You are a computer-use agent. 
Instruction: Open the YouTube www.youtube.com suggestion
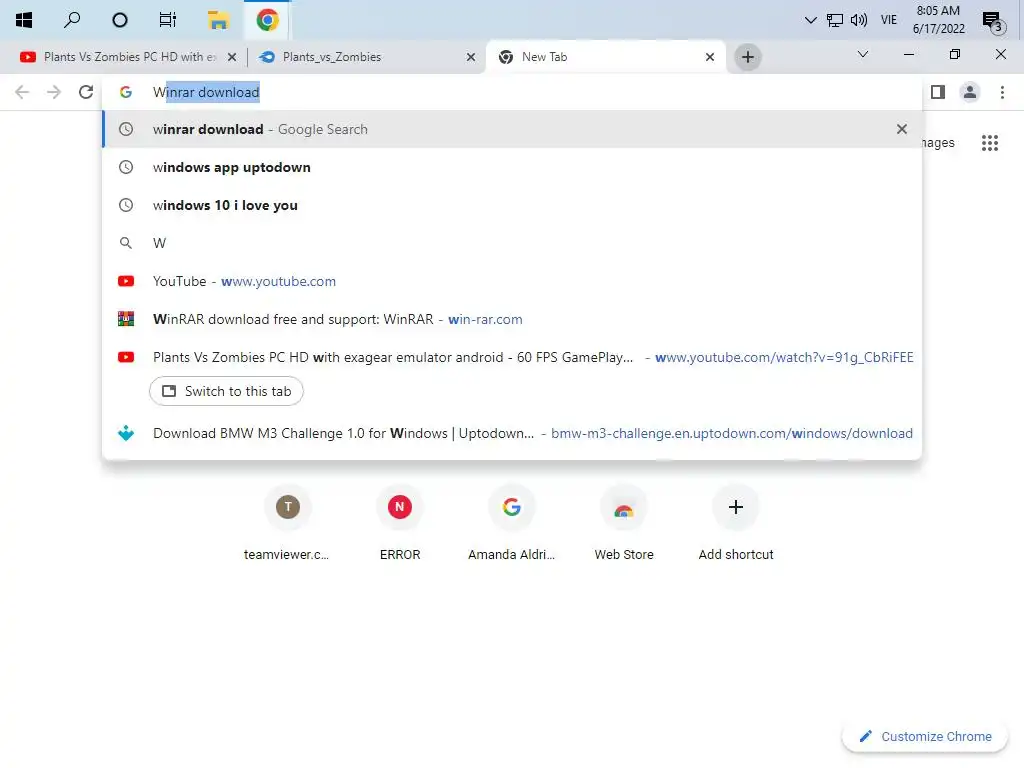[x=511, y=281]
